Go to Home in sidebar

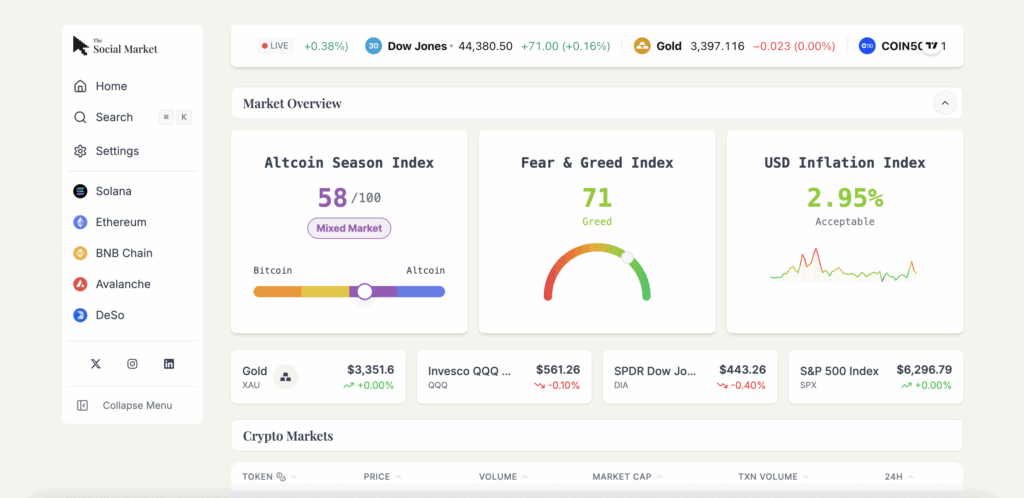pos(110,86)
